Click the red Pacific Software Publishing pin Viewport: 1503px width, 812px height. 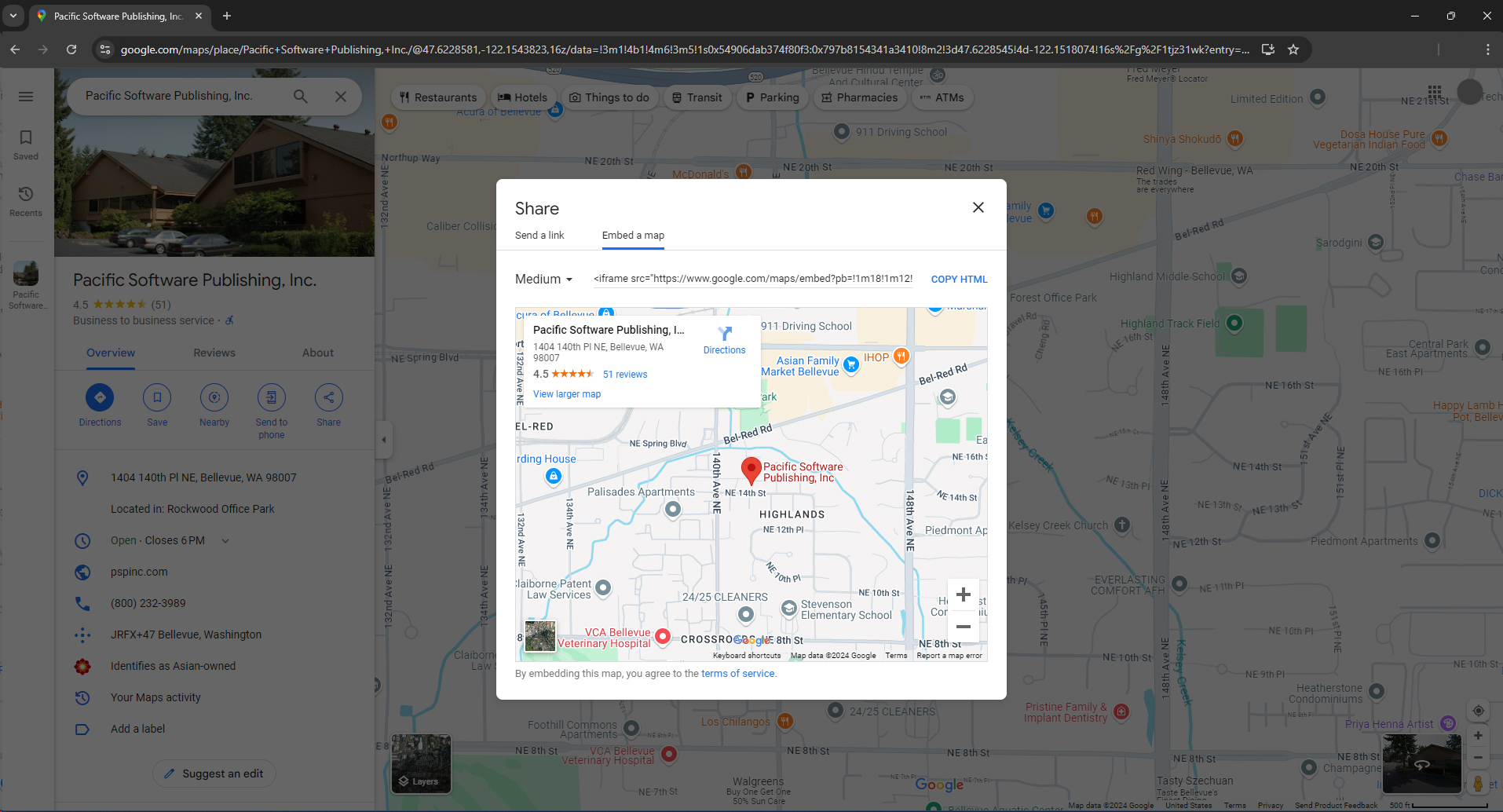[751, 470]
